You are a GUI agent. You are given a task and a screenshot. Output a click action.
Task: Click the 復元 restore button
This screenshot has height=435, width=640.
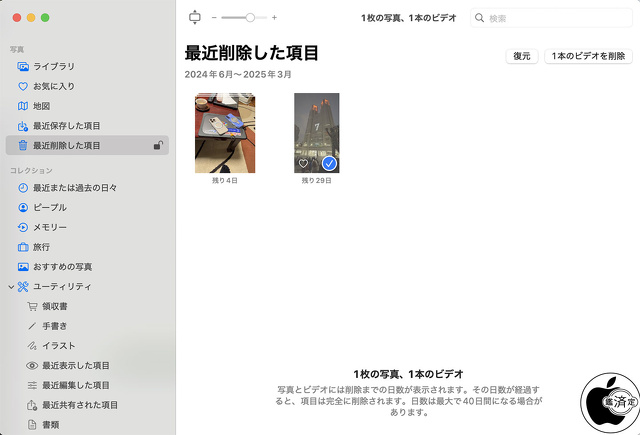point(521,57)
